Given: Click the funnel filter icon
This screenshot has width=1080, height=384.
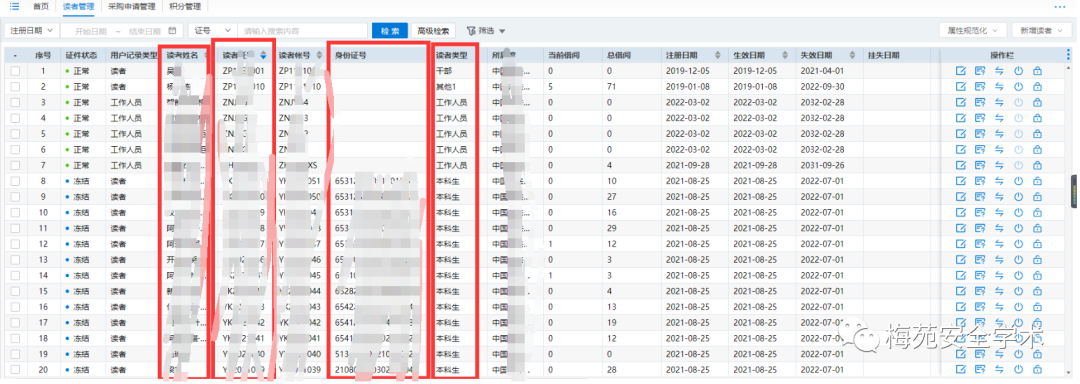Looking at the screenshot, I should (x=471, y=31).
